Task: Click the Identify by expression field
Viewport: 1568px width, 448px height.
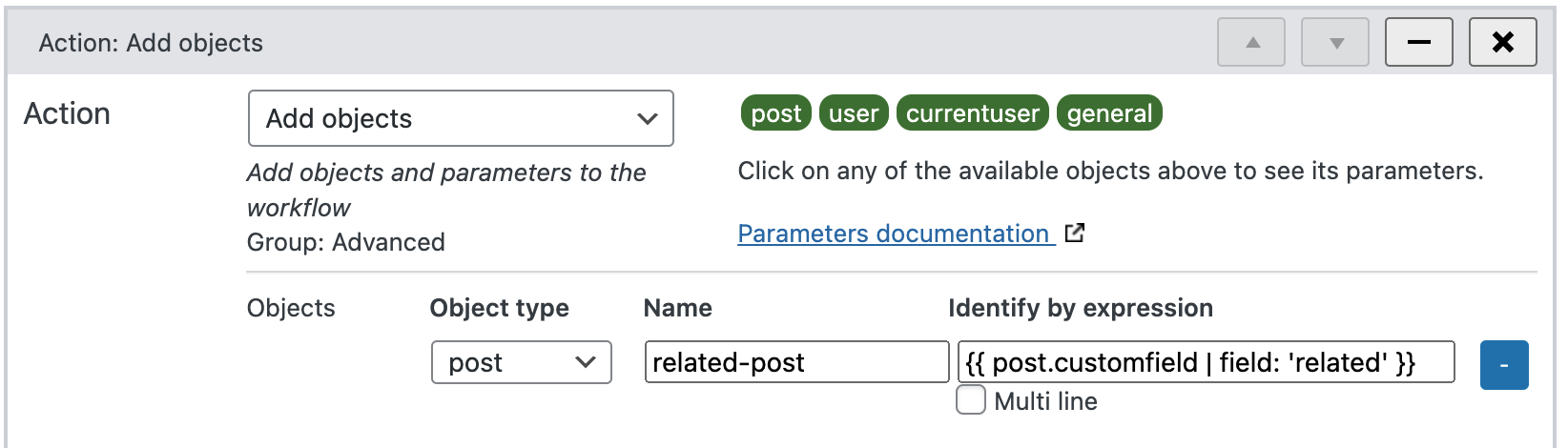Action: 1207,362
